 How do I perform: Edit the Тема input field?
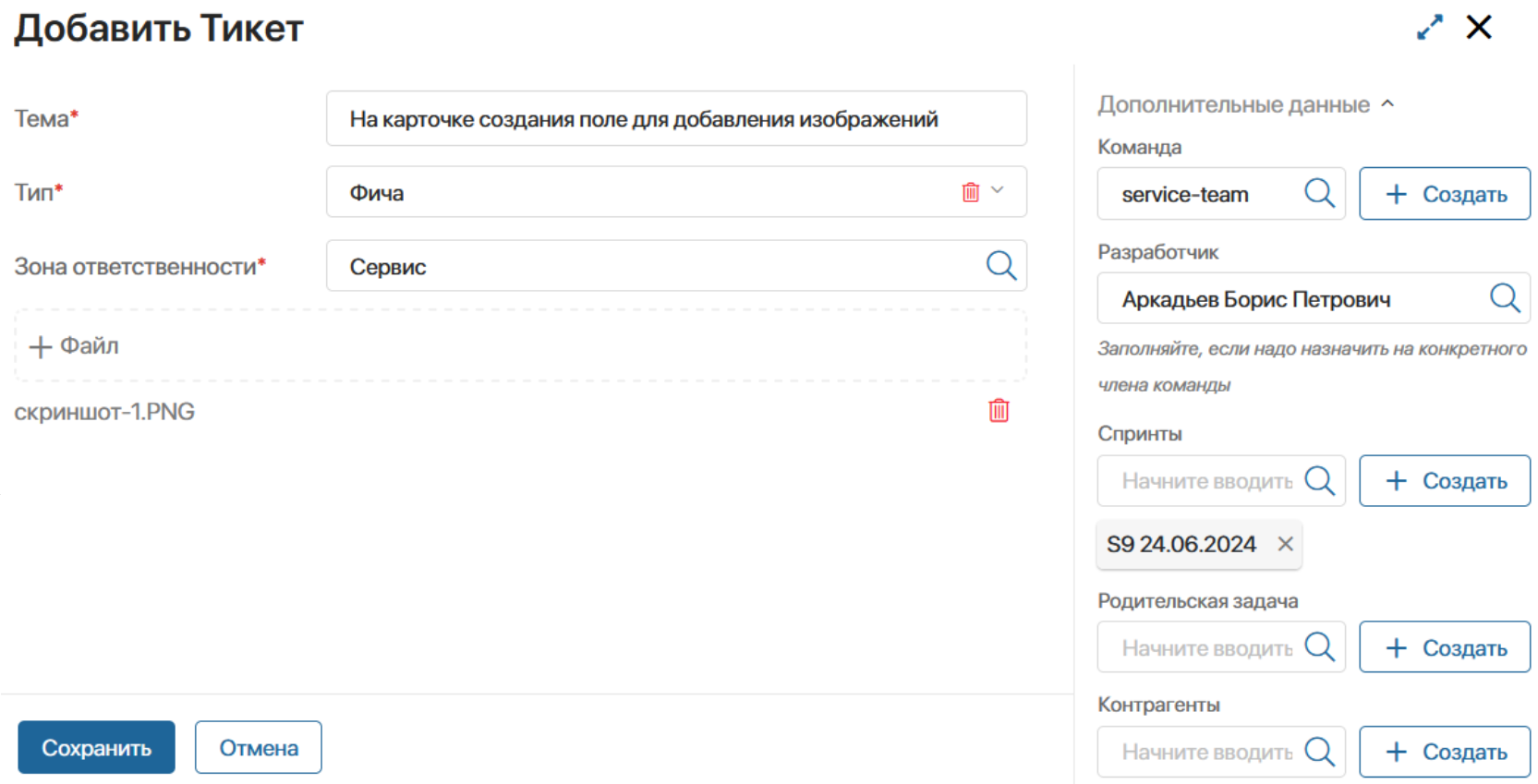click(676, 118)
